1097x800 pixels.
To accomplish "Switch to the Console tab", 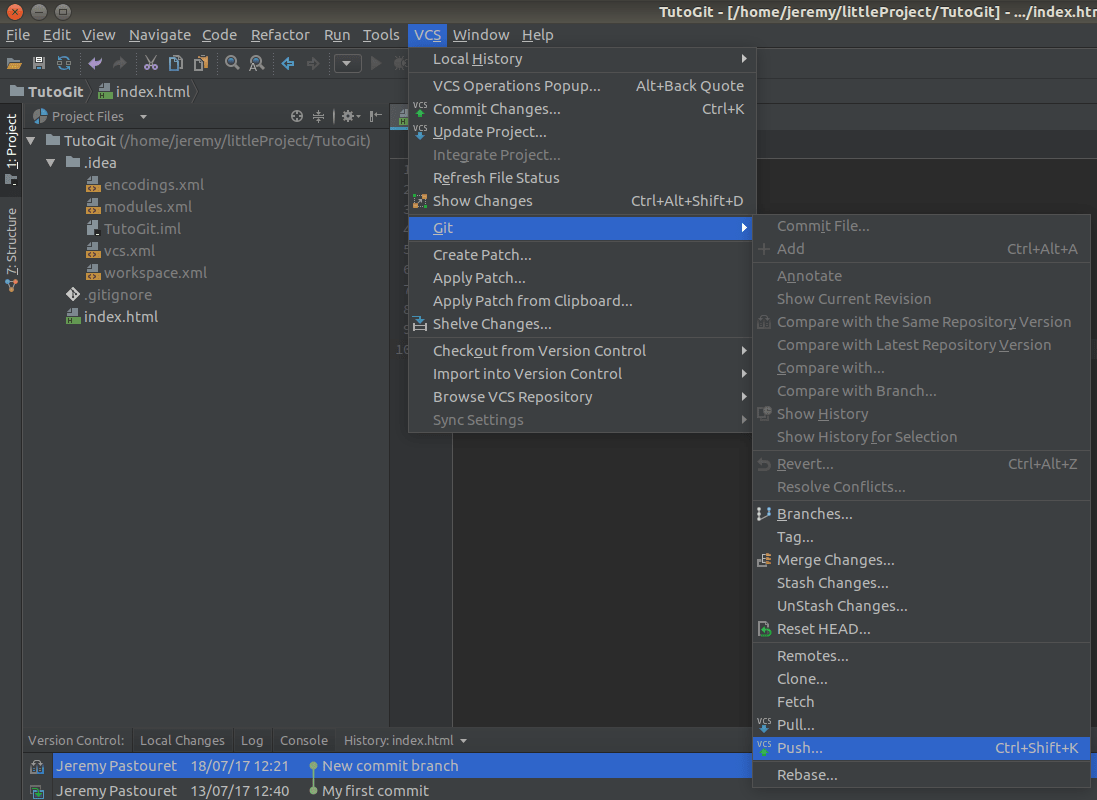I will click(304, 741).
